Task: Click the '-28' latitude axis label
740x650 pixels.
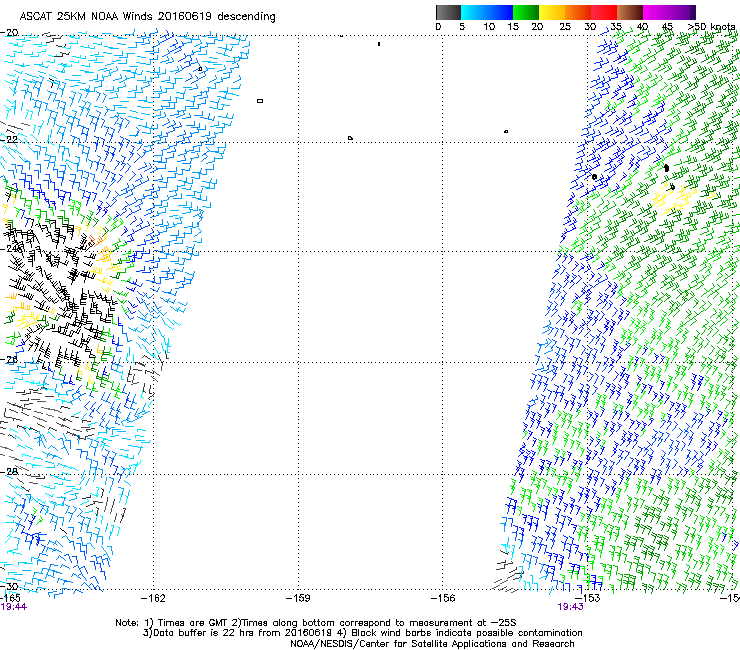Action: coord(9,472)
